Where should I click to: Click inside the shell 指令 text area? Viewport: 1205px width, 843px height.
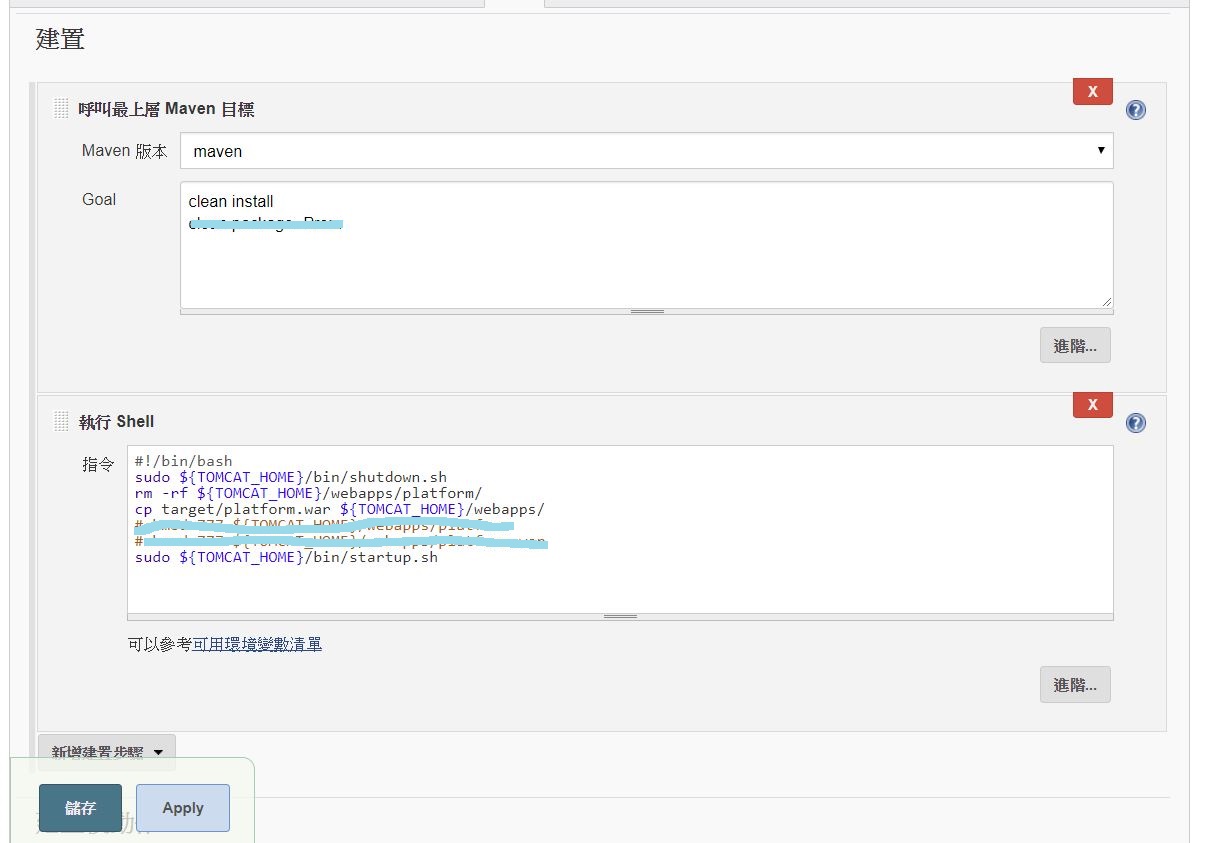[x=620, y=529]
